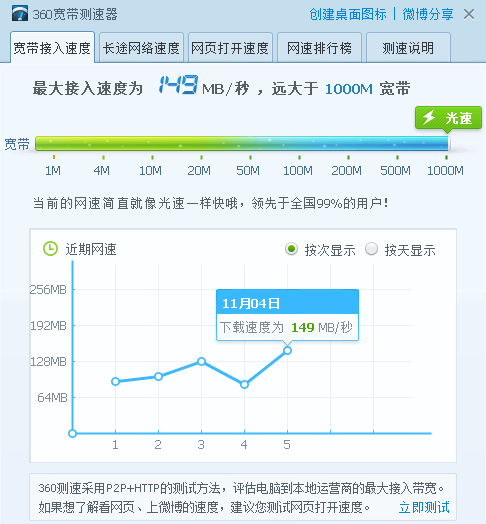Click the 200M marker on the speed scale
This screenshot has height=524, width=486.
pos(347,171)
